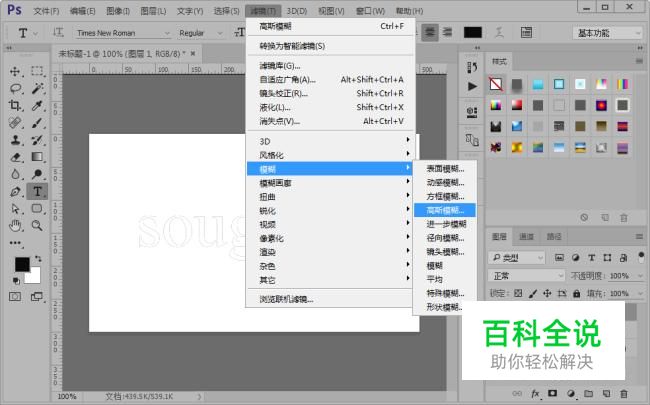The image size is (650, 405).
Task: Open the 文件(F) menu
Action: click(x=46, y=11)
